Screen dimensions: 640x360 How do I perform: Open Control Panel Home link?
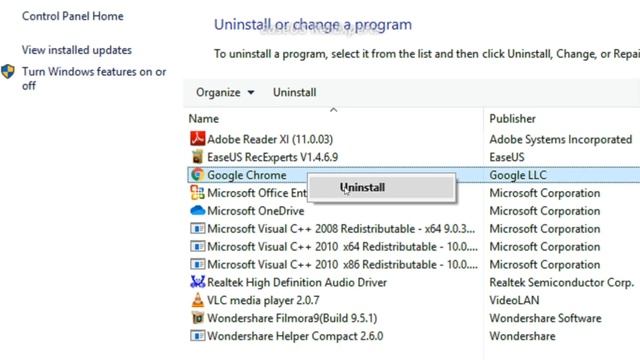point(73,16)
